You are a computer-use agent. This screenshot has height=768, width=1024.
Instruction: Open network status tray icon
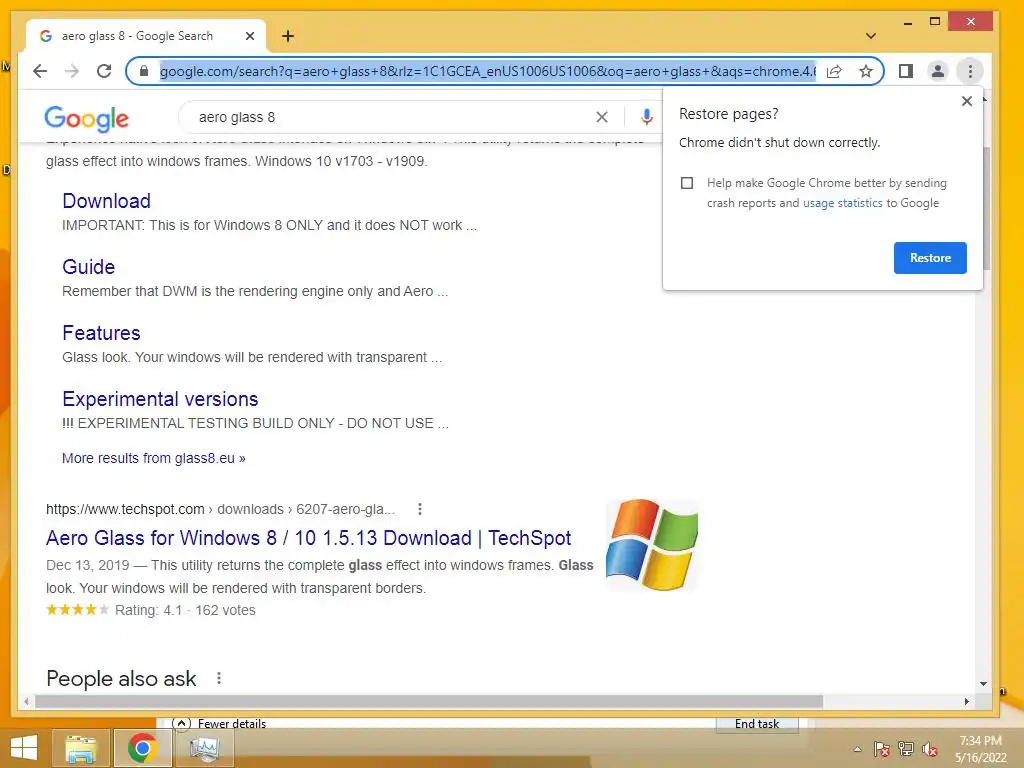click(x=906, y=749)
